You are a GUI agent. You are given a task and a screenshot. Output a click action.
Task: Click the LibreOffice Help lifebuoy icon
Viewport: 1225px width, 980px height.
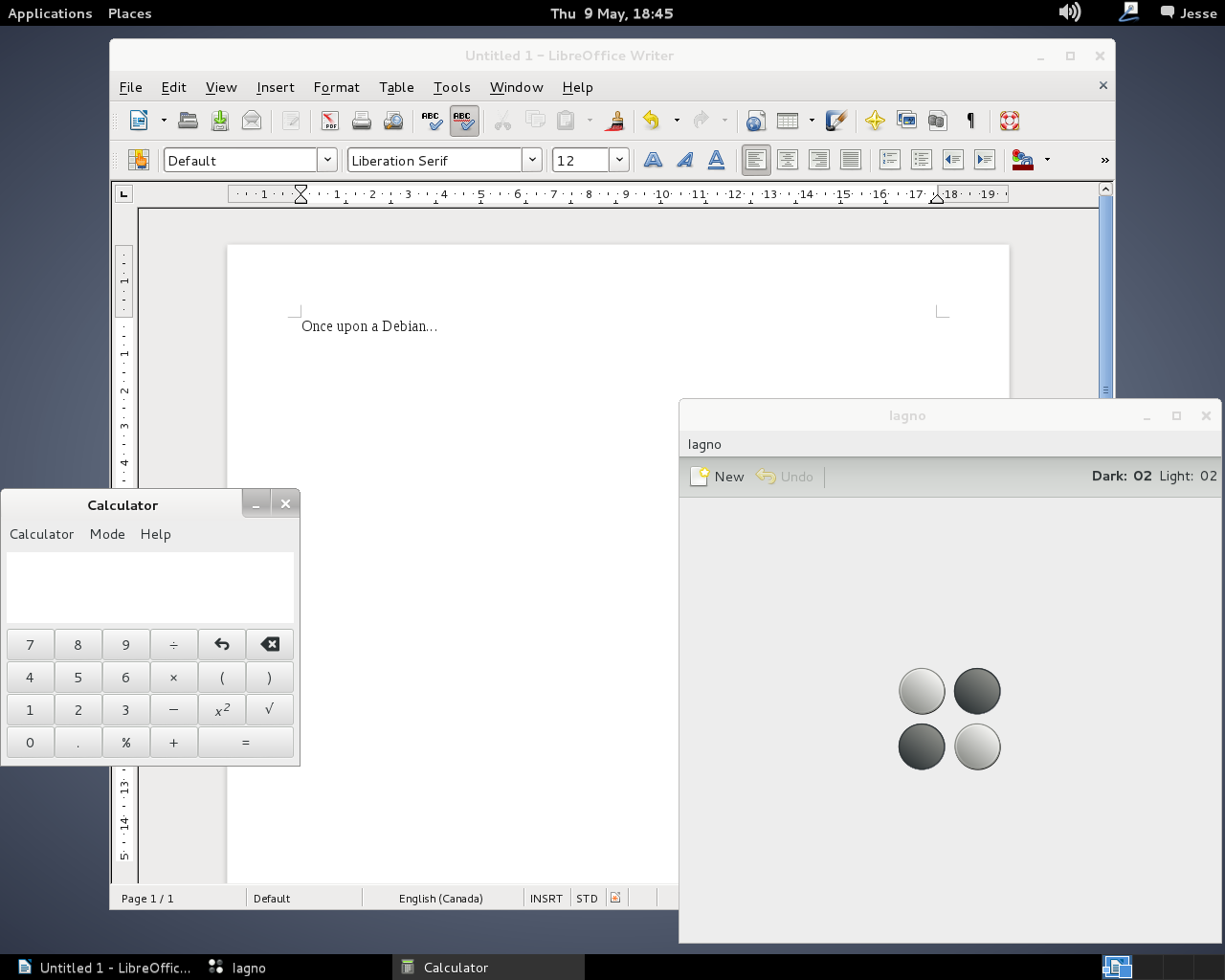pos(1010,121)
